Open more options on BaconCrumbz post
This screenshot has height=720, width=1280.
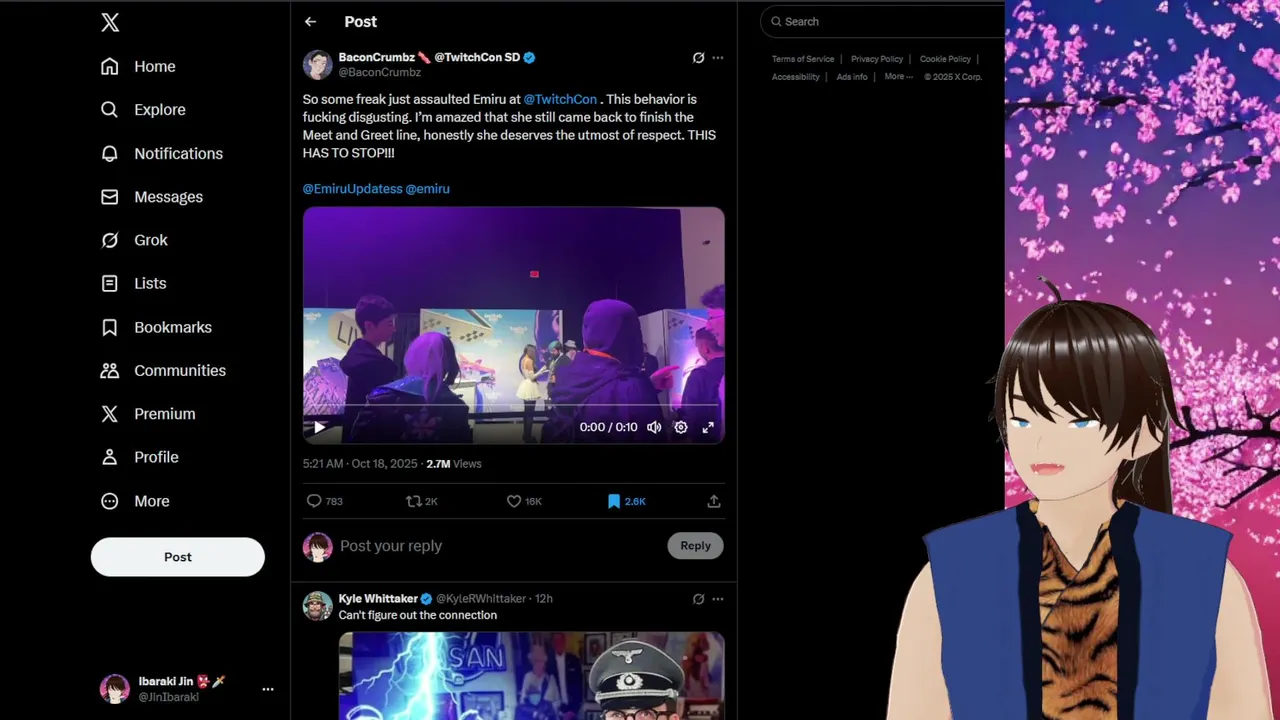coord(717,58)
